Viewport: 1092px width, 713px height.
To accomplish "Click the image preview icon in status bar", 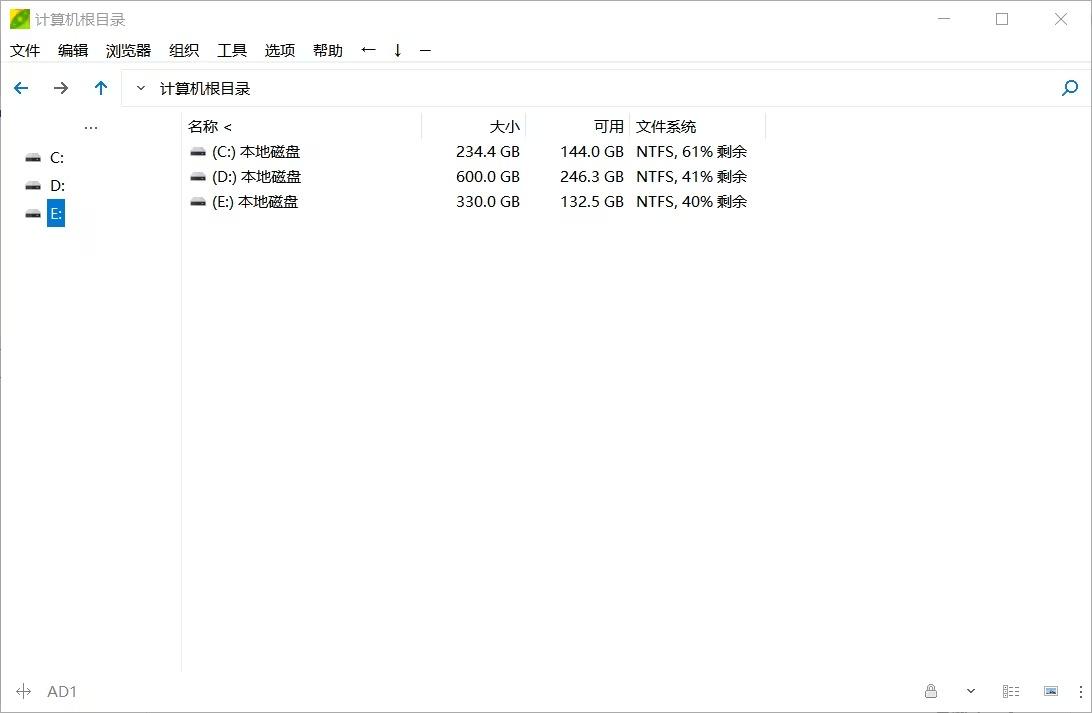I will [1051, 691].
